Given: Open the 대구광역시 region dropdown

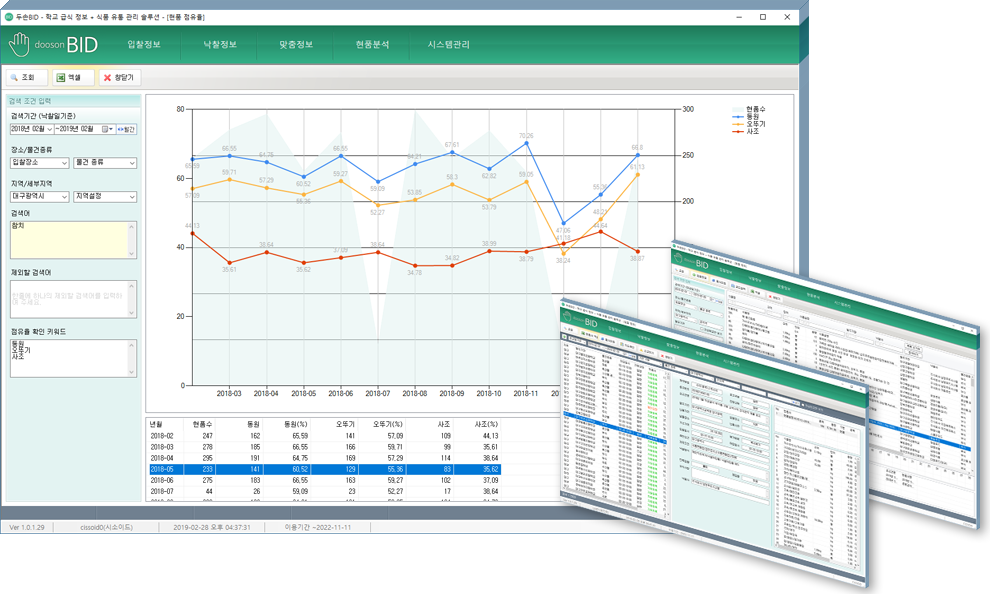Looking at the screenshot, I should (x=64, y=197).
